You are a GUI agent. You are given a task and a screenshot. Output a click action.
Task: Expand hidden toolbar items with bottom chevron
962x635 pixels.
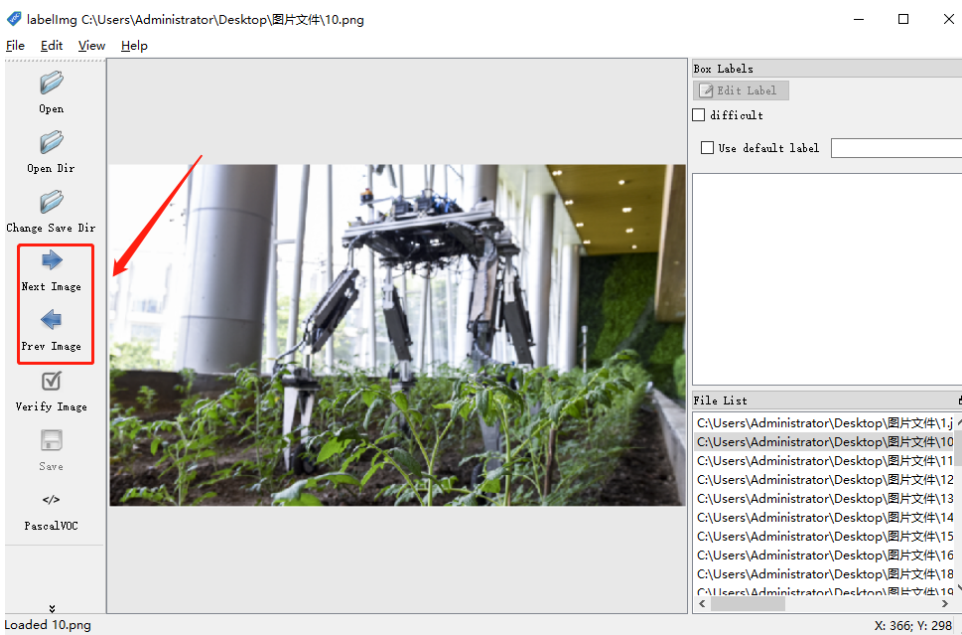52,608
